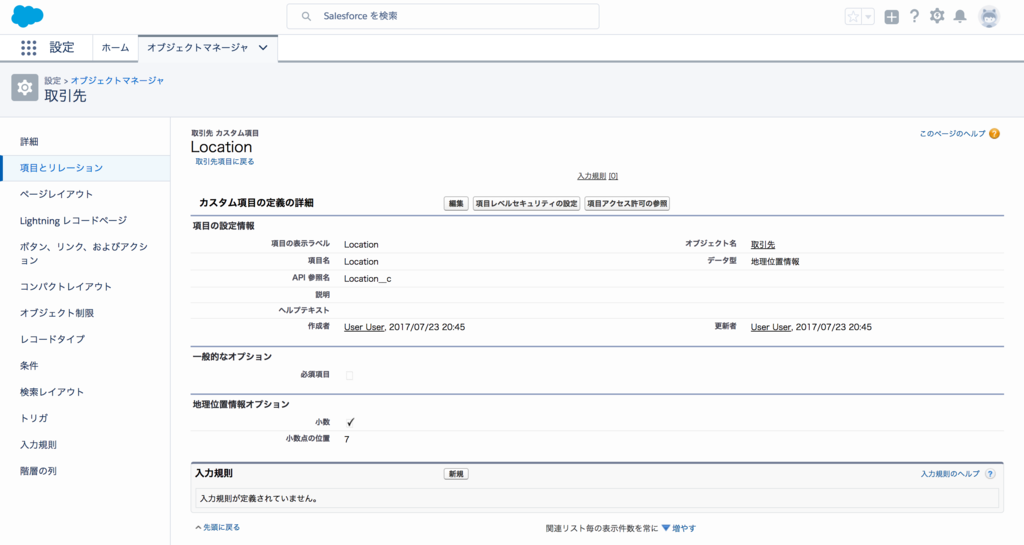Click 項目レベルセキュリティの設定 button

[x=526, y=204]
